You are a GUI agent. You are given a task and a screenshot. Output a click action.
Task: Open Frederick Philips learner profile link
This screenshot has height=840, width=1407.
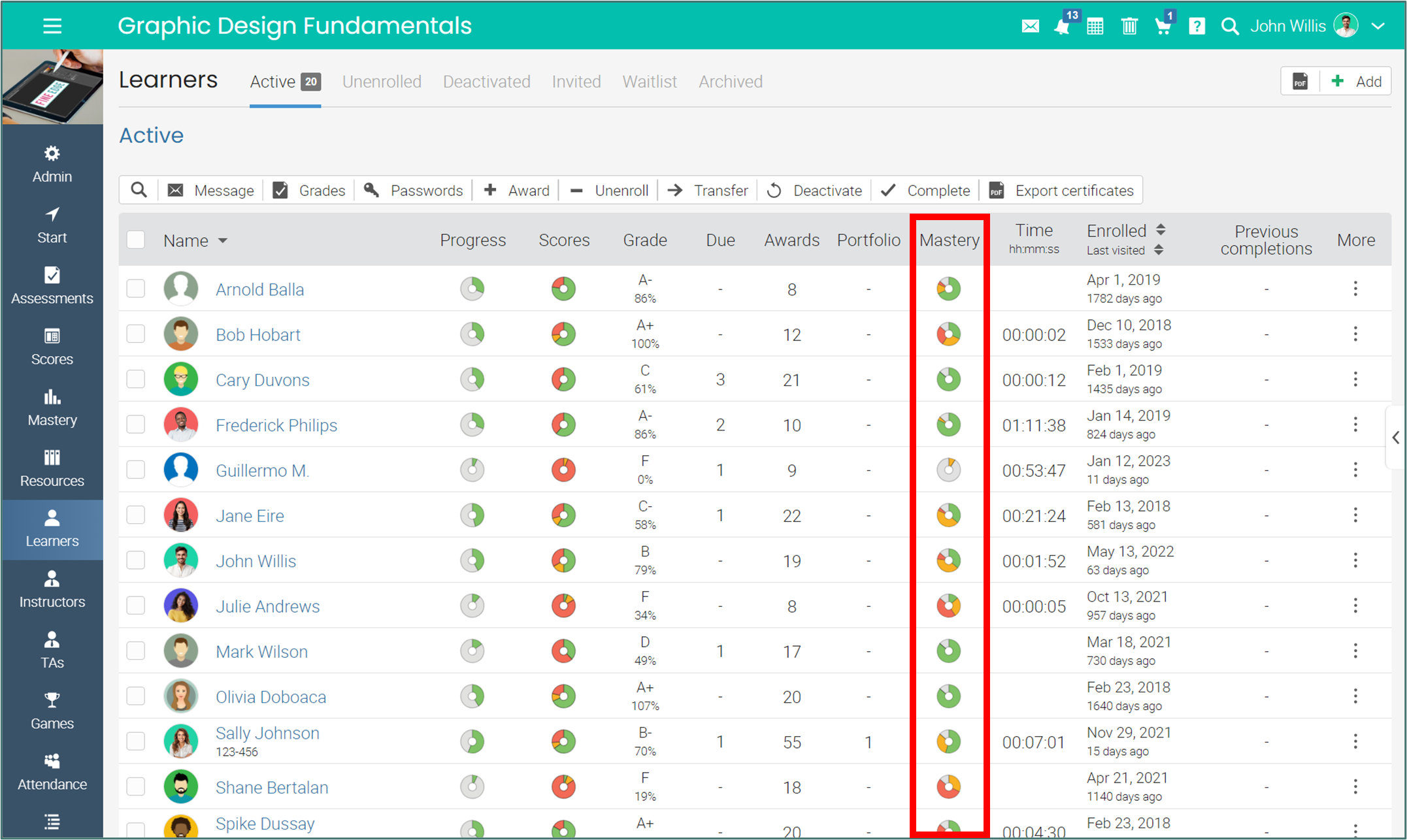click(x=276, y=425)
